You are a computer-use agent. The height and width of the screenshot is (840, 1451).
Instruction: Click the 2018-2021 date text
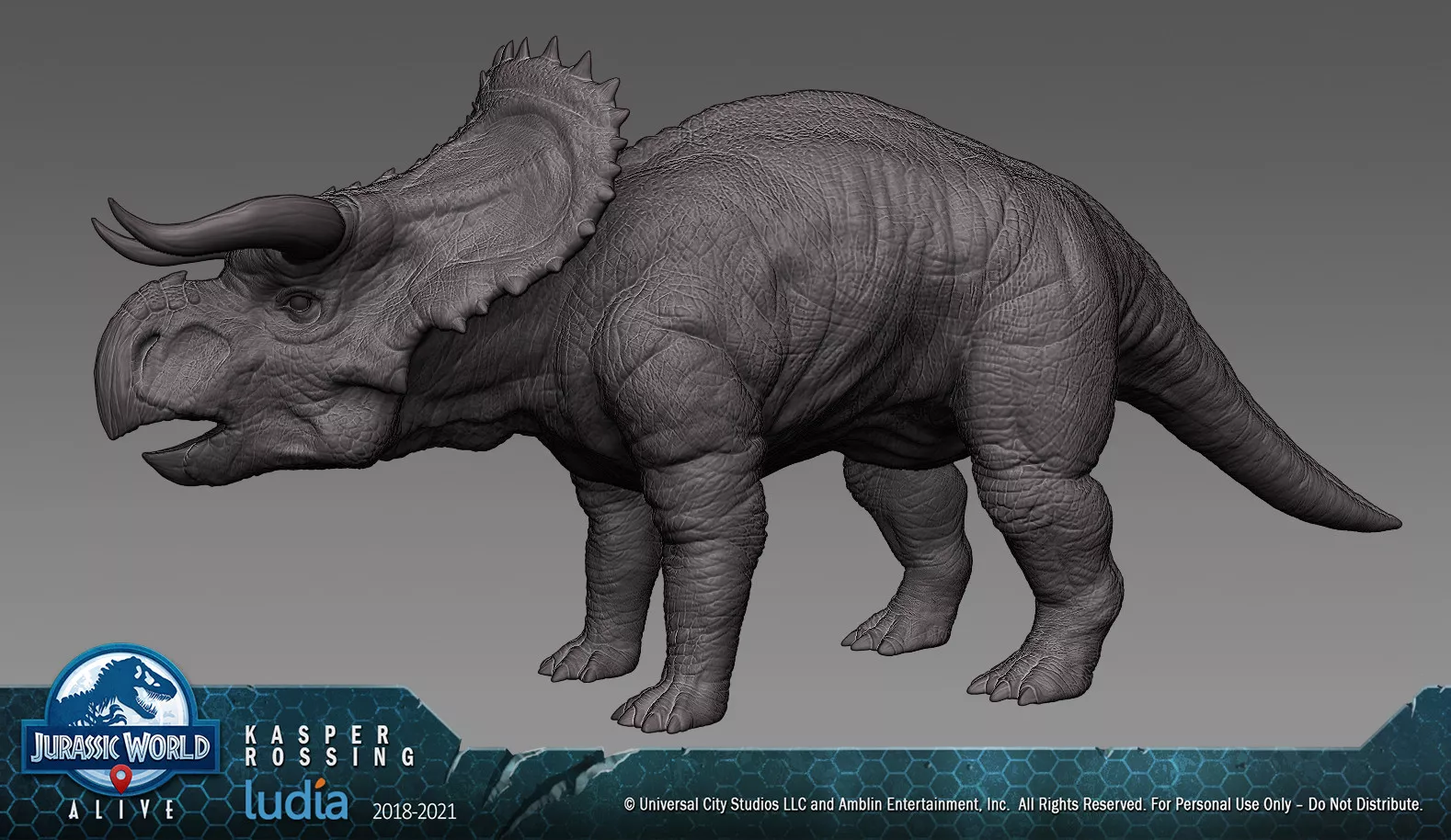(x=414, y=812)
